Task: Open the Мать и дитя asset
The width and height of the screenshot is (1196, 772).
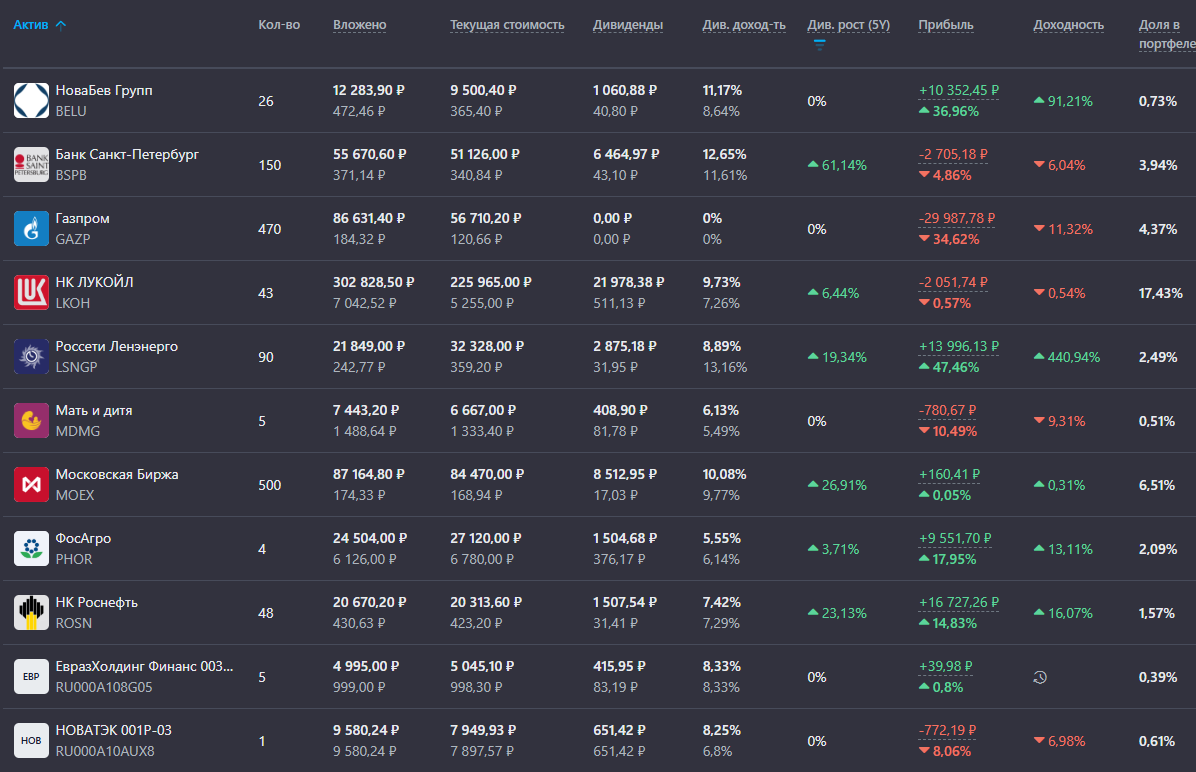Action: pyautogui.click(x=93, y=410)
